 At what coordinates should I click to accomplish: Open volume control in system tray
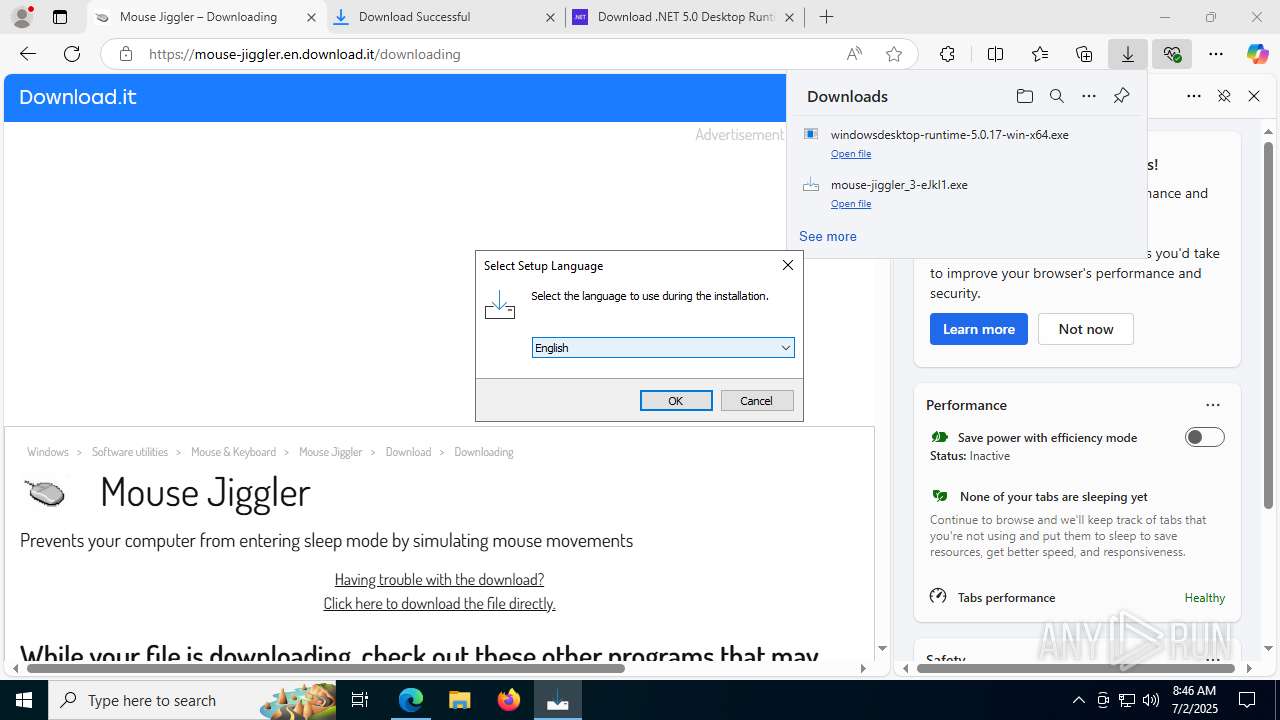tap(1151, 700)
